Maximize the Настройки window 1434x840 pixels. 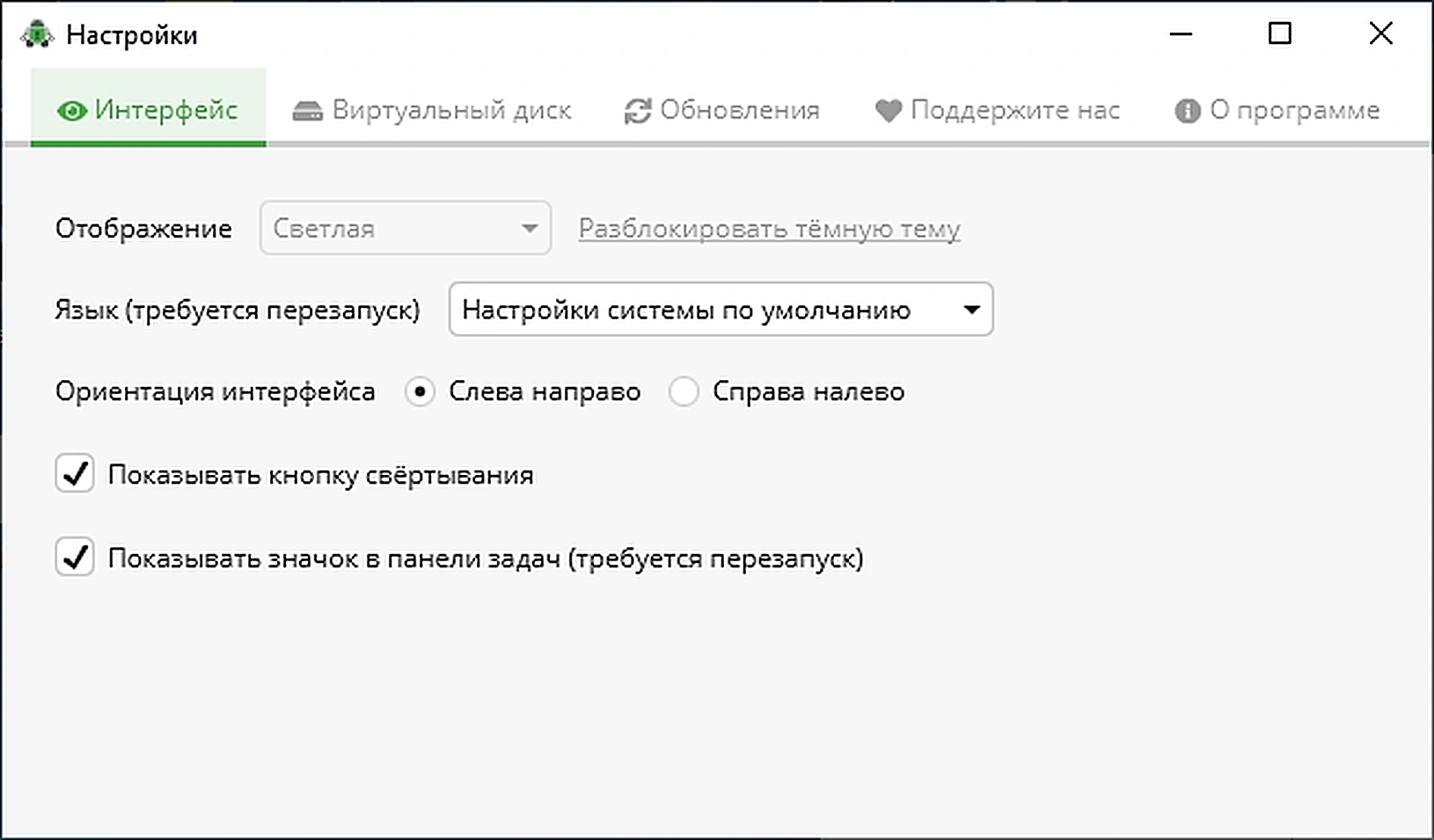pyautogui.click(x=1280, y=33)
